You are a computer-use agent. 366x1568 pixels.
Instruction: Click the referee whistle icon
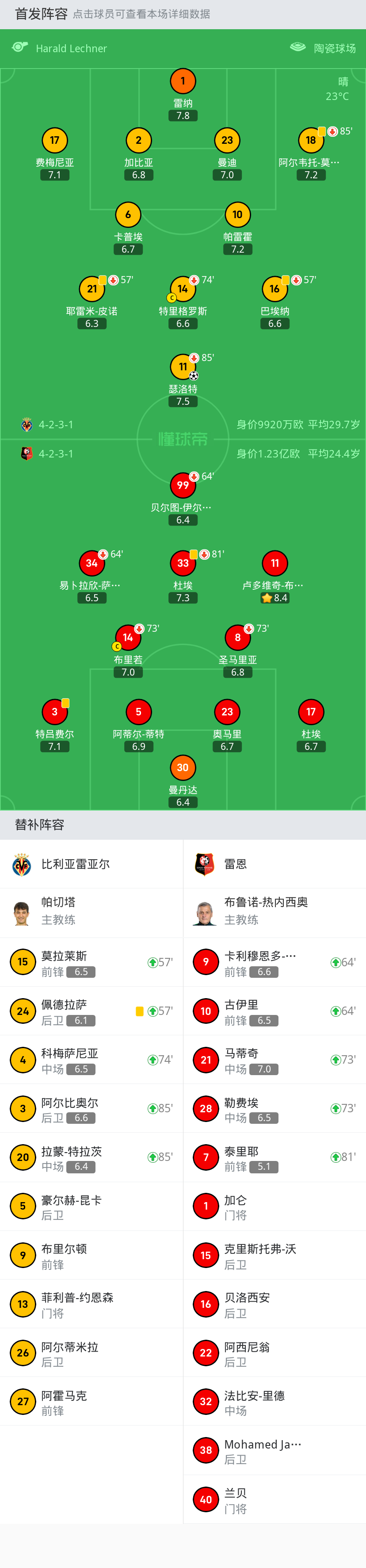coord(20,47)
